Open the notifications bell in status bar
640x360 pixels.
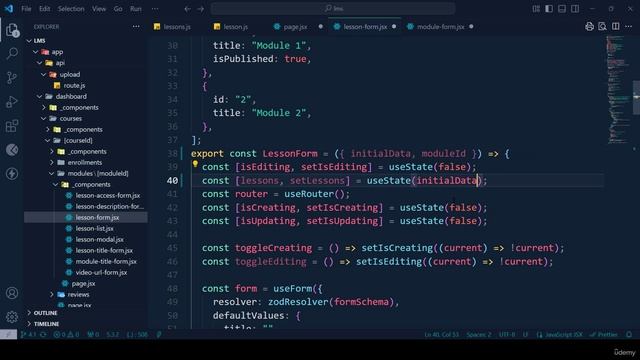629,335
